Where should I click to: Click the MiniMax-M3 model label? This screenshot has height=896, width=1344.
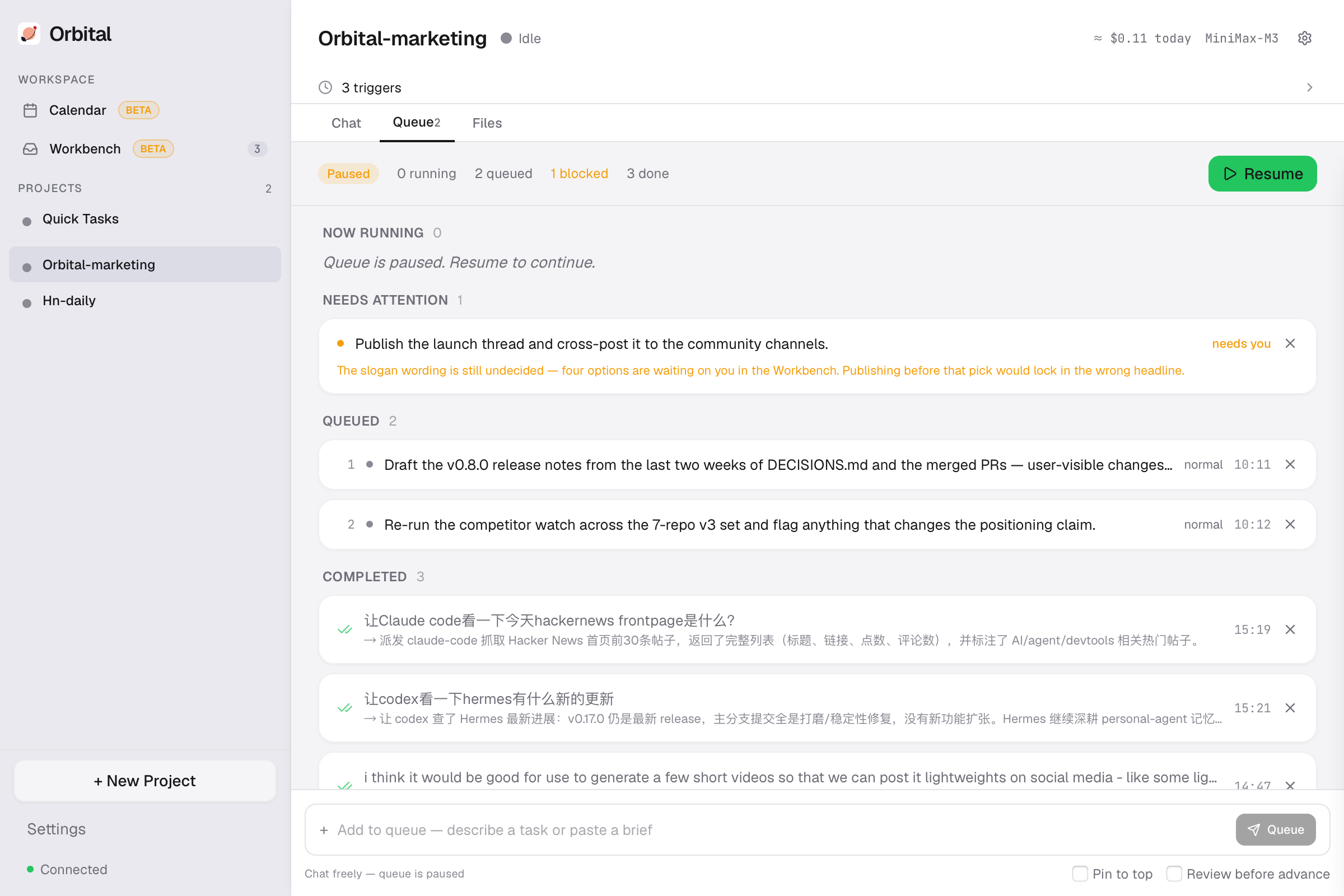click(1241, 38)
